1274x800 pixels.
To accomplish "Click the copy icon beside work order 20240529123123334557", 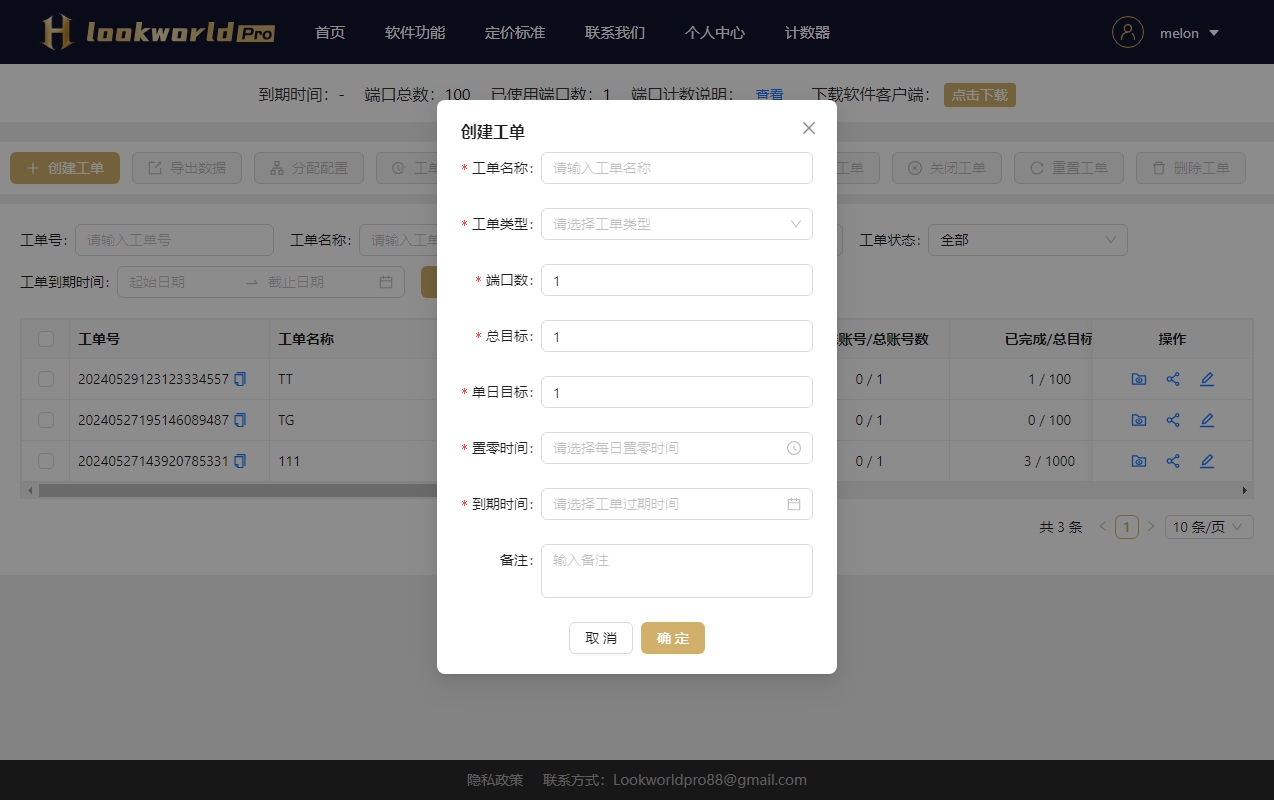I will coord(240,379).
